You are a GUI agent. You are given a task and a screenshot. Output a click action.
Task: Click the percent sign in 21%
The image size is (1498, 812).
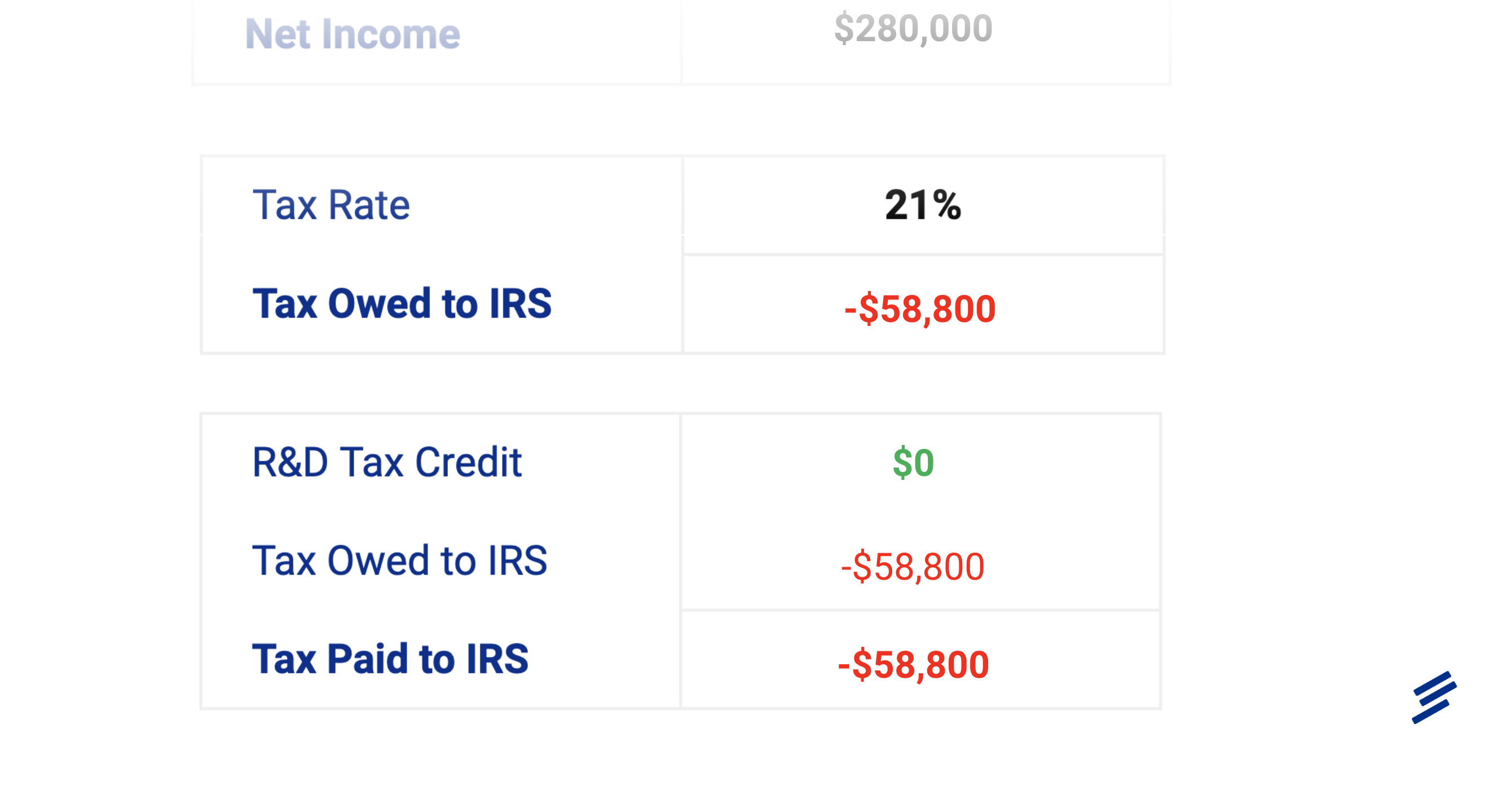tap(945, 205)
